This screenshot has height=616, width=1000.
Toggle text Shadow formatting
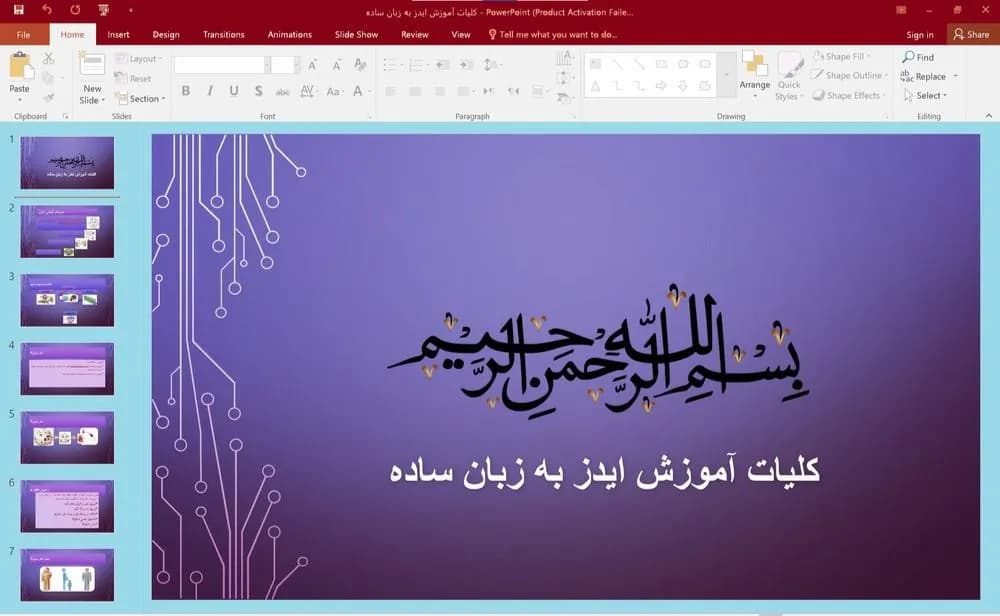[x=258, y=91]
